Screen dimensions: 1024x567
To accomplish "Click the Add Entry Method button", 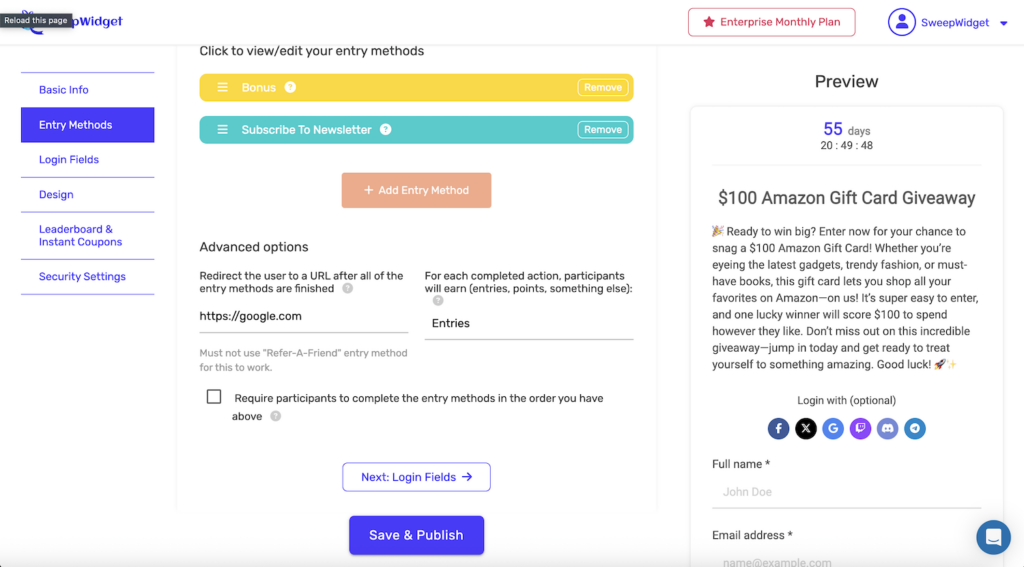I will coord(416,190).
